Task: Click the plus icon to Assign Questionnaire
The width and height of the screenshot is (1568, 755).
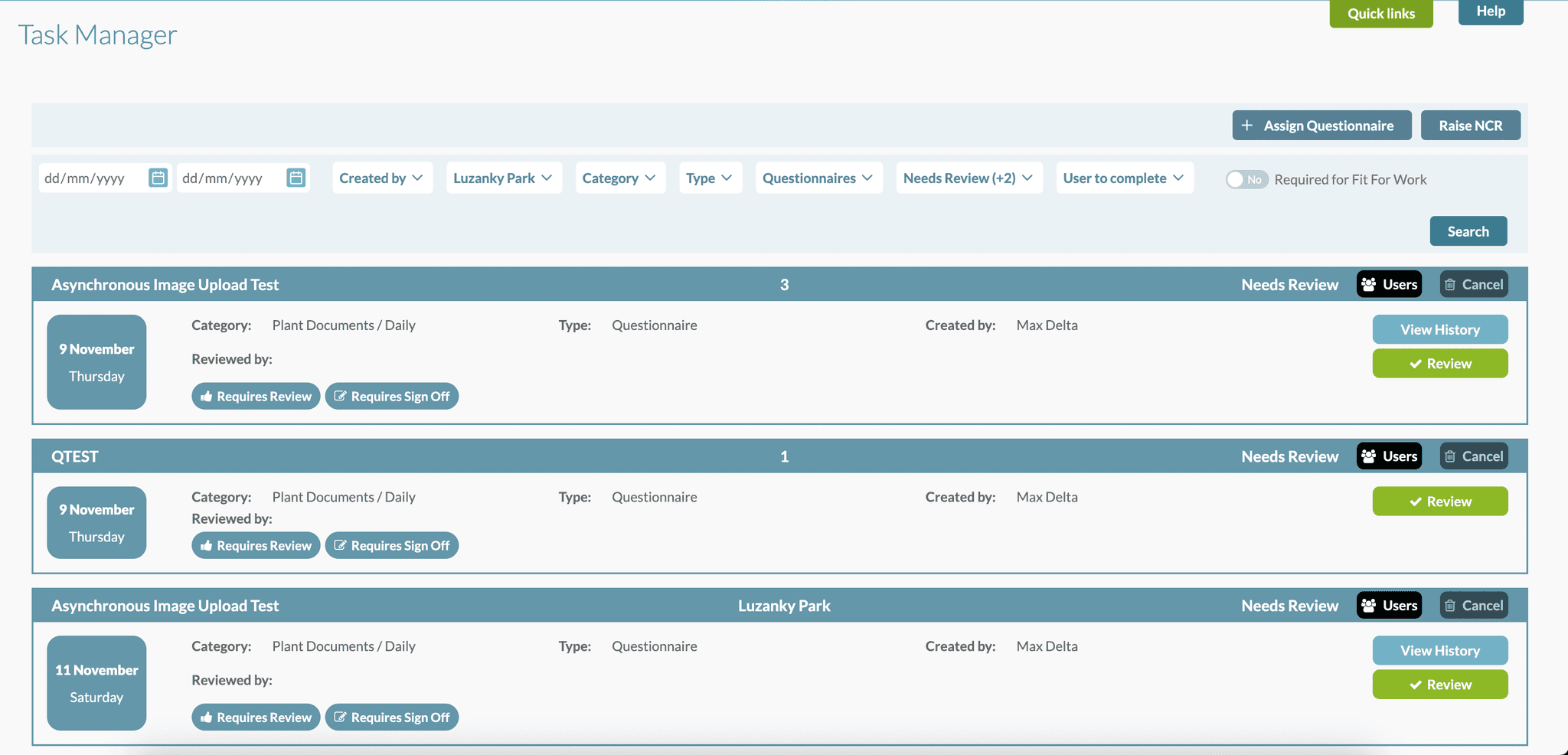Action: pos(1248,125)
